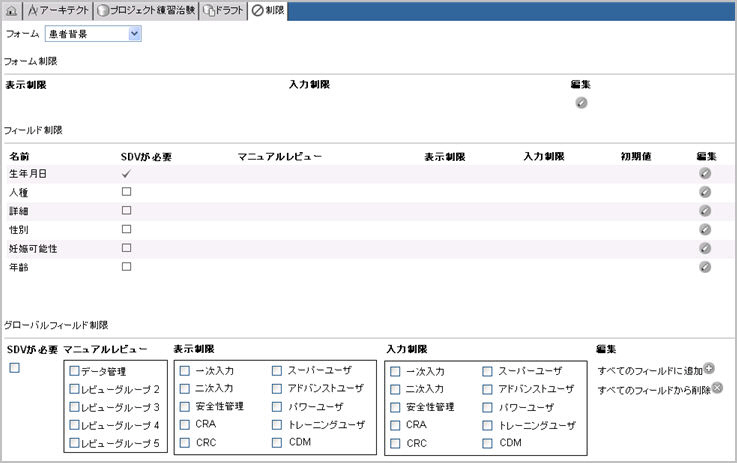Check CRA under 入力制限
Screen dimensions: 737x463
coord(396,425)
